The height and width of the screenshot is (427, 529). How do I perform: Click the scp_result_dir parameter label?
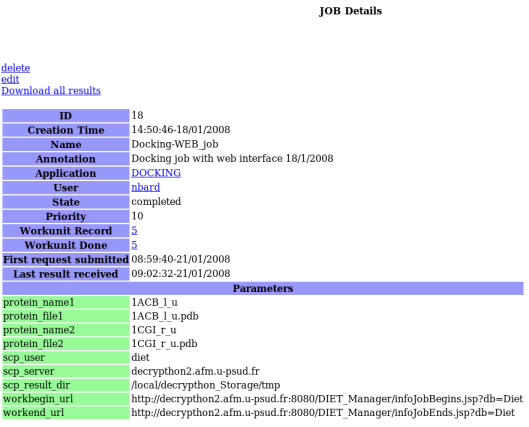point(66,385)
